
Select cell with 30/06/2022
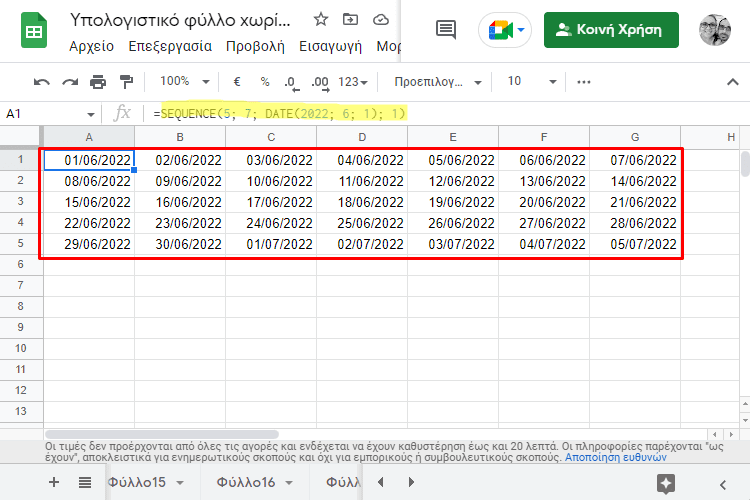(x=180, y=244)
